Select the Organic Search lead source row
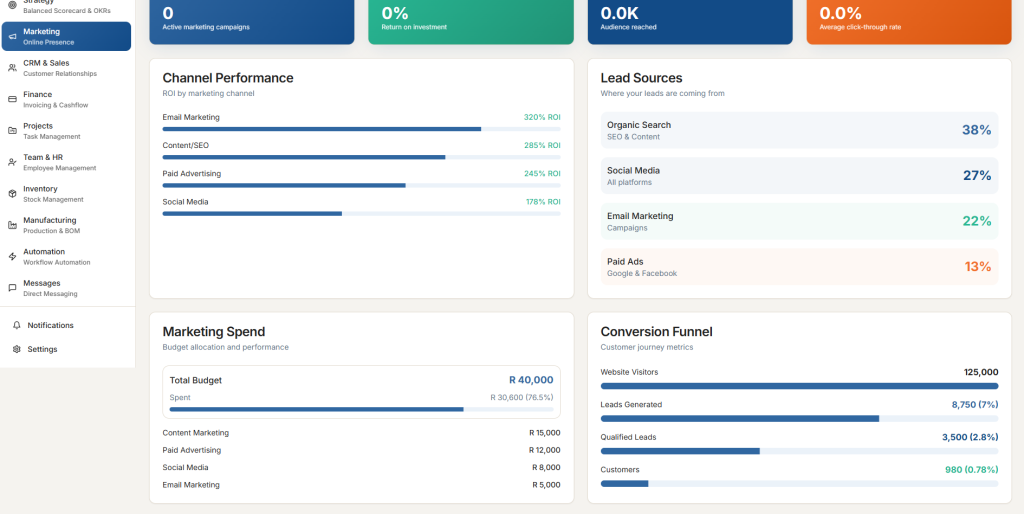Image resolution: width=1024 pixels, height=514 pixels. tap(798, 130)
